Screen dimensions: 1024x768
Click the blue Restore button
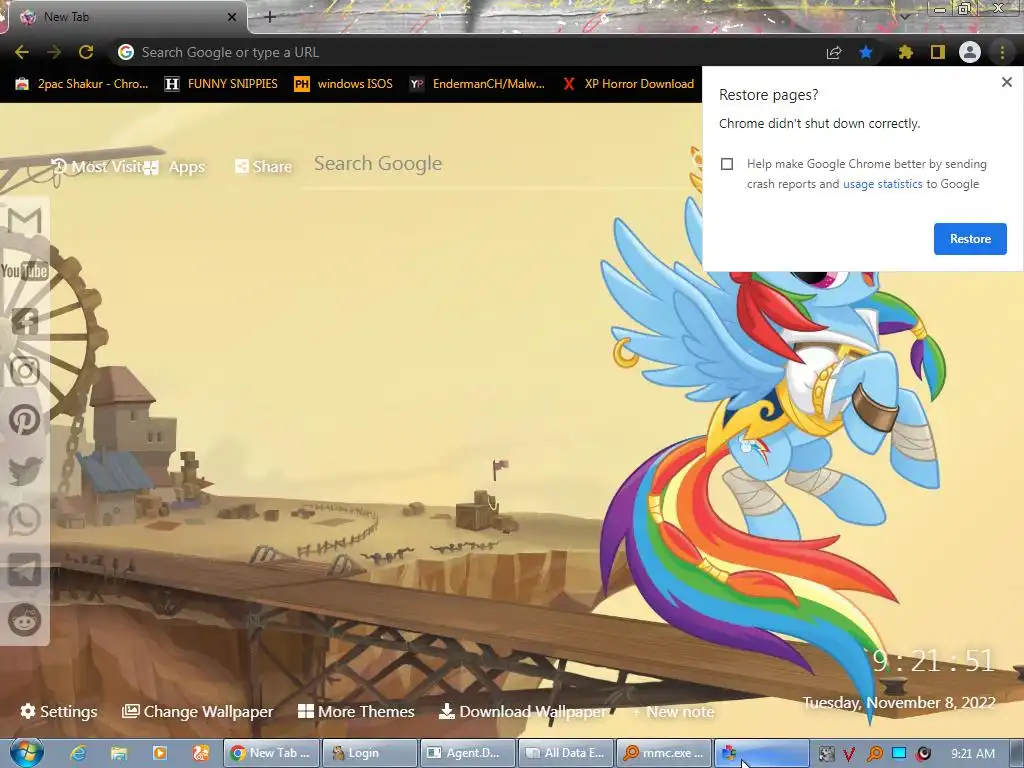(x=970, y=239)
